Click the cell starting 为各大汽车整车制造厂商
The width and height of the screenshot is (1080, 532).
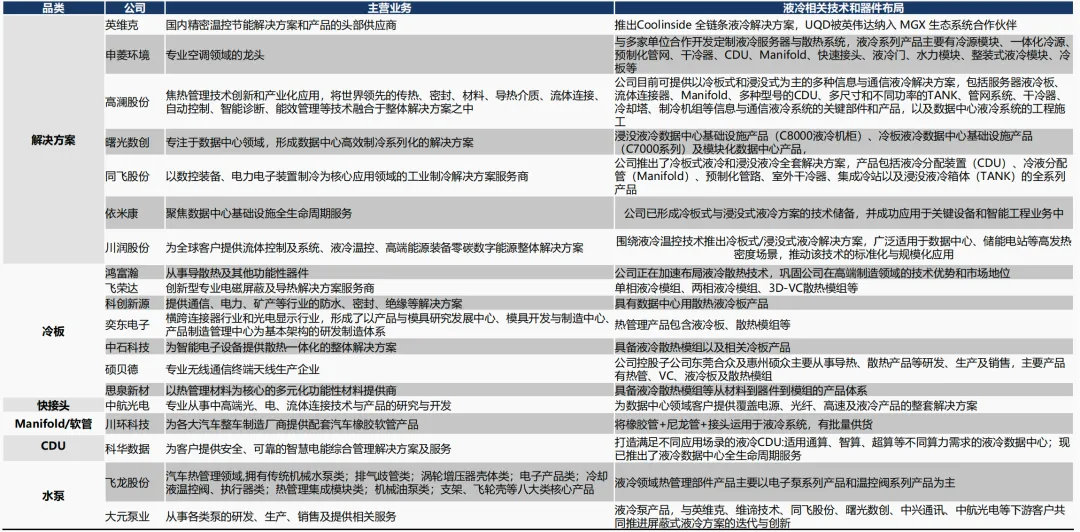pyautogui.click(x=388, y=424)
